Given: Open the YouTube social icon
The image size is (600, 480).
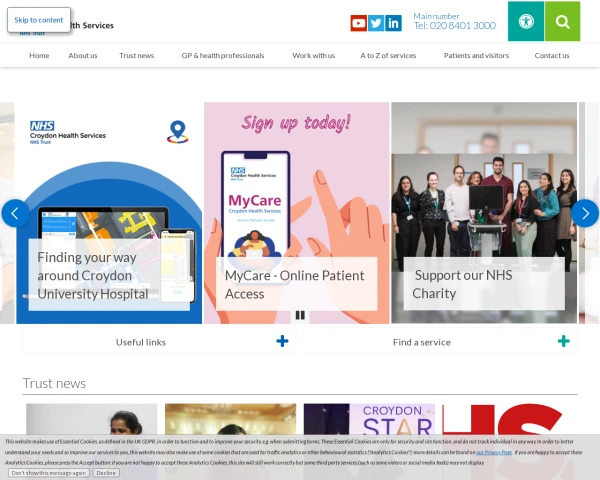Looking at the screenshot, I should pos(359,23).
